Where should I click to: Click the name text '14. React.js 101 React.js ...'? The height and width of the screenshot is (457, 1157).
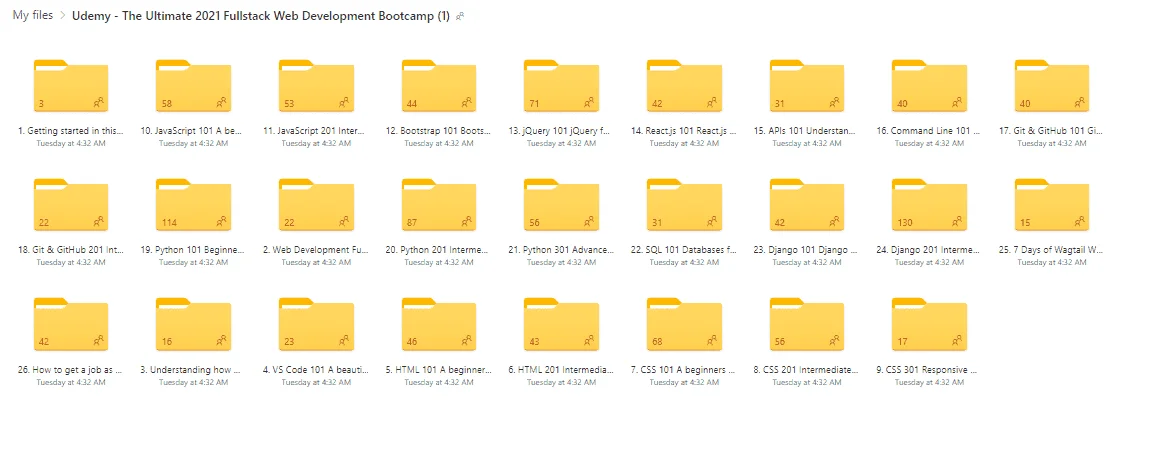[684, 131]
